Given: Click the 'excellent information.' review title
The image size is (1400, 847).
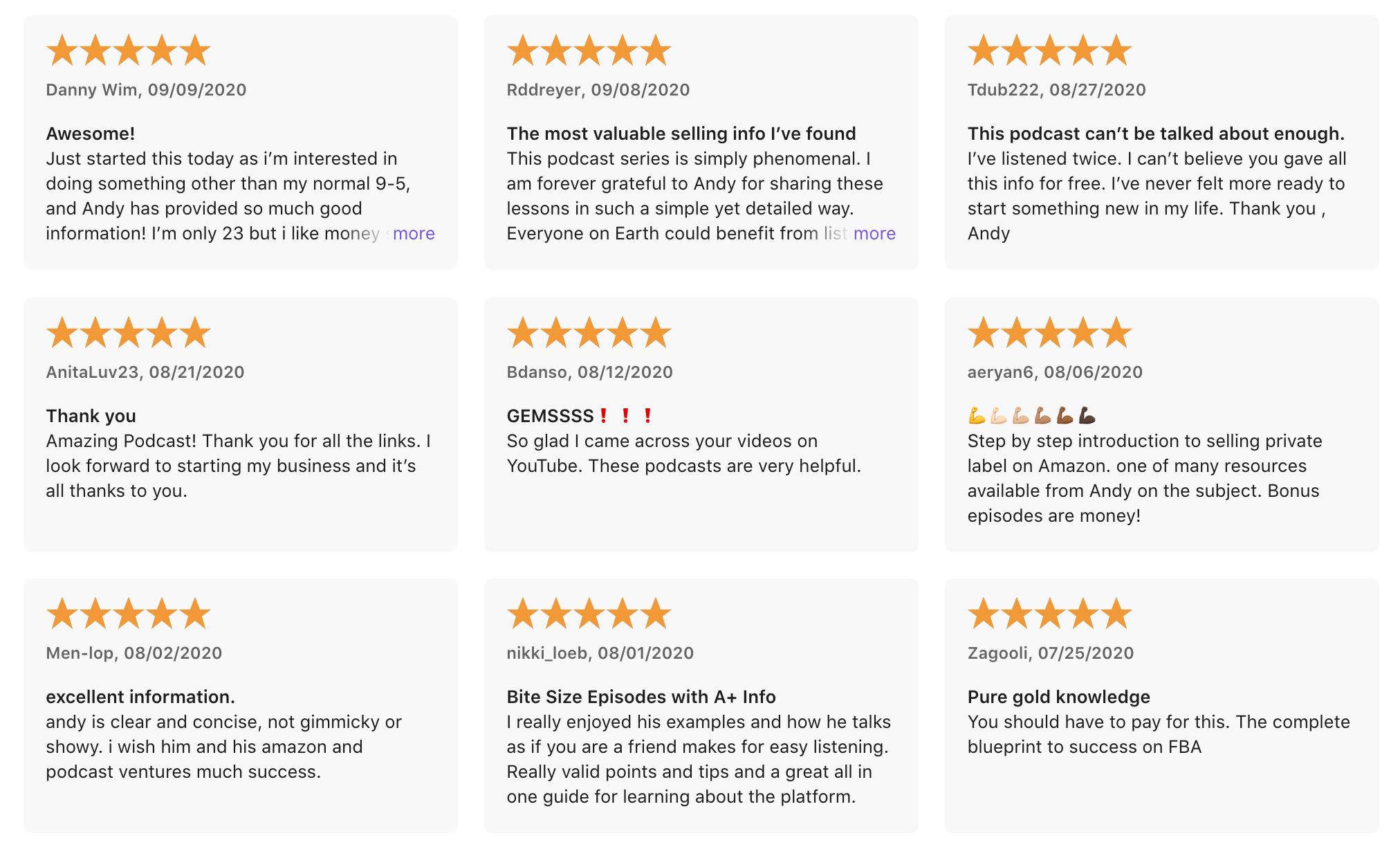Looking at the screenshot, I should click(x=140, y=697).
